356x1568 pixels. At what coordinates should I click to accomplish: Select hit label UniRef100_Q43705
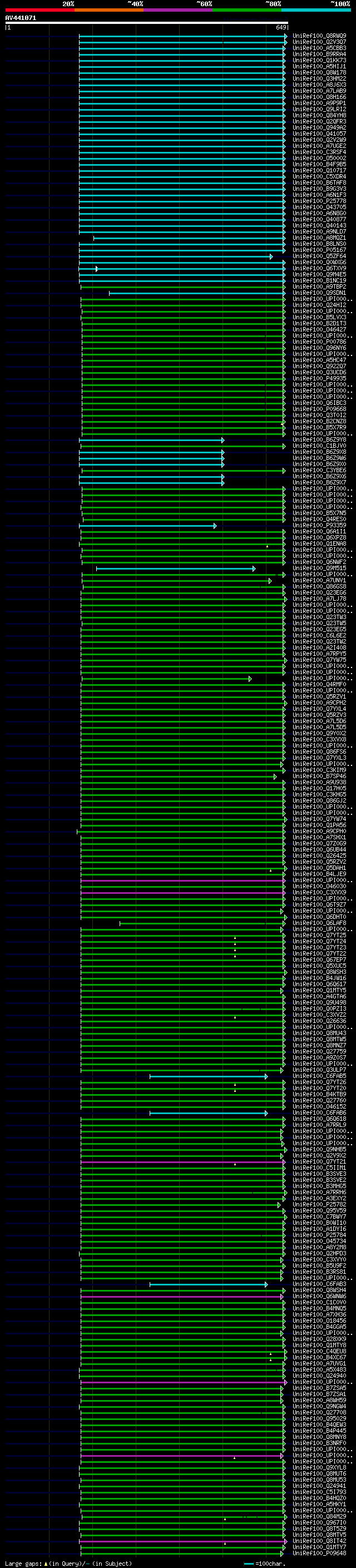tap(319, 207)
